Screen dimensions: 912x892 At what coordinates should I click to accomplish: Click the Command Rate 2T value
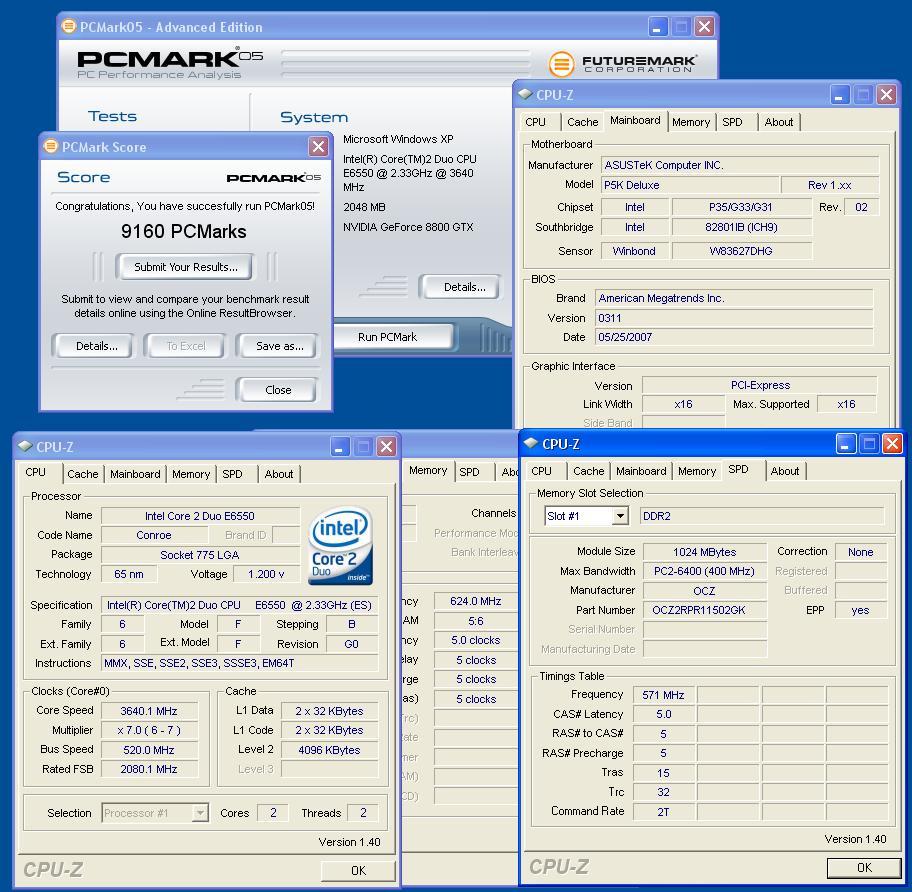664,812
